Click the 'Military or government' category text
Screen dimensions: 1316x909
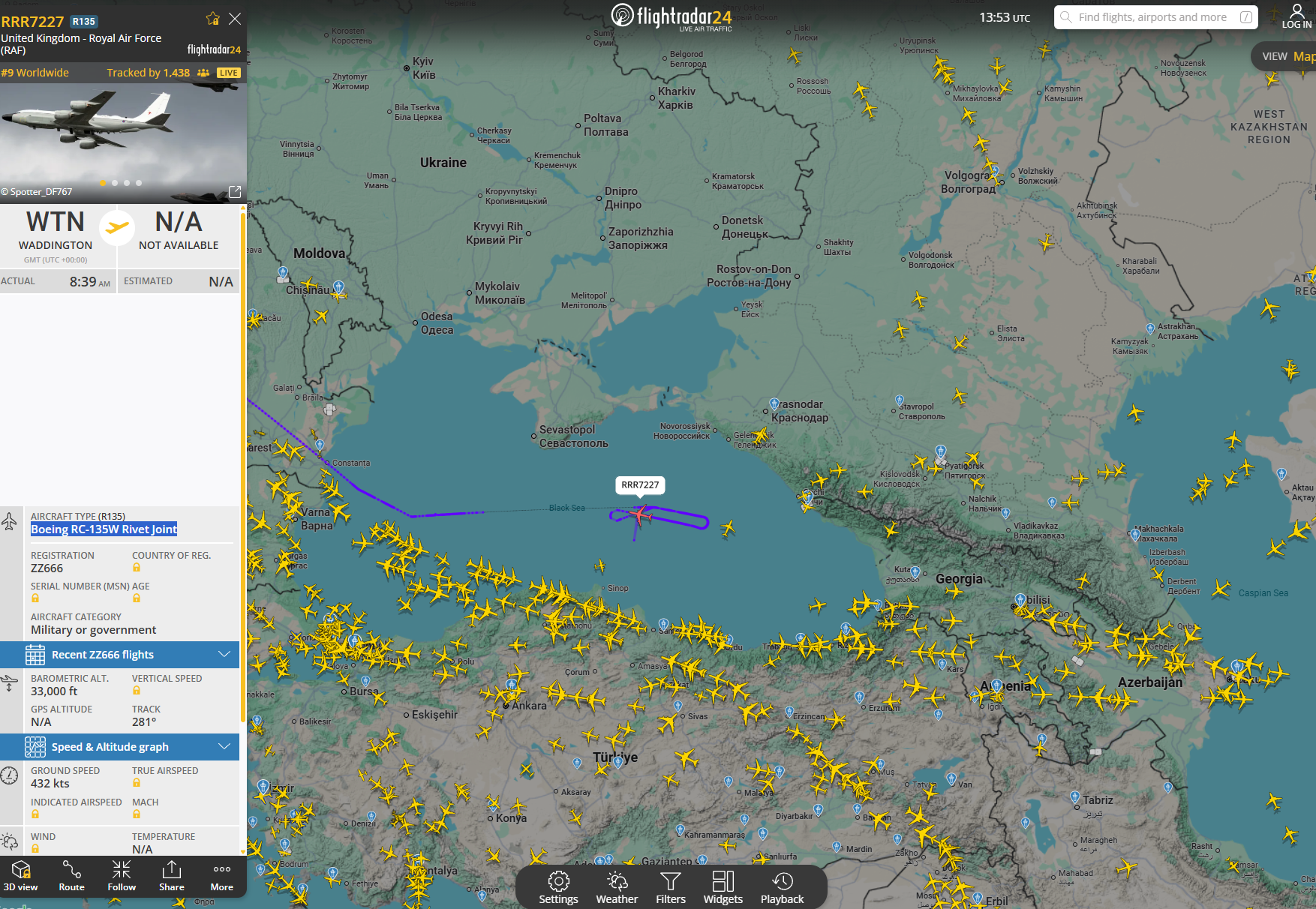(x=94, y=630)
